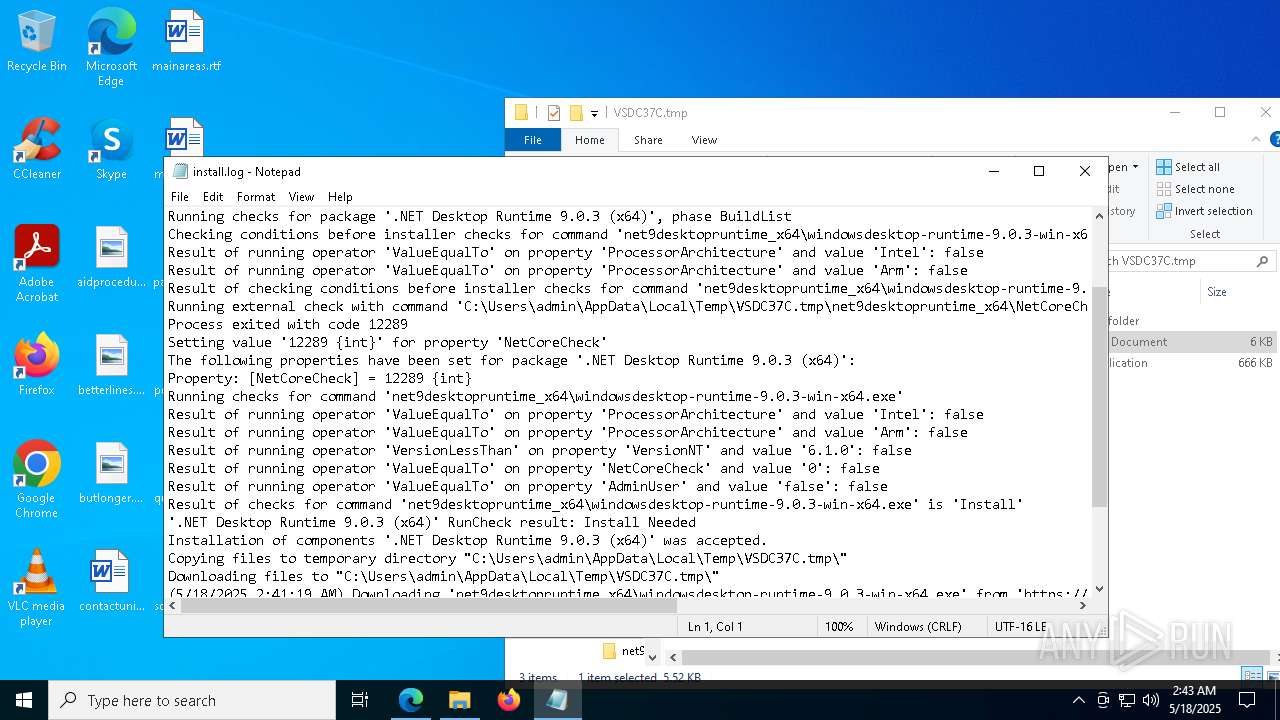Image resolution: width=1280 pixels, height=720 pixels.
Task: Expand the Quick Access Toolbar customize dropdown
Action: [594, 113]
